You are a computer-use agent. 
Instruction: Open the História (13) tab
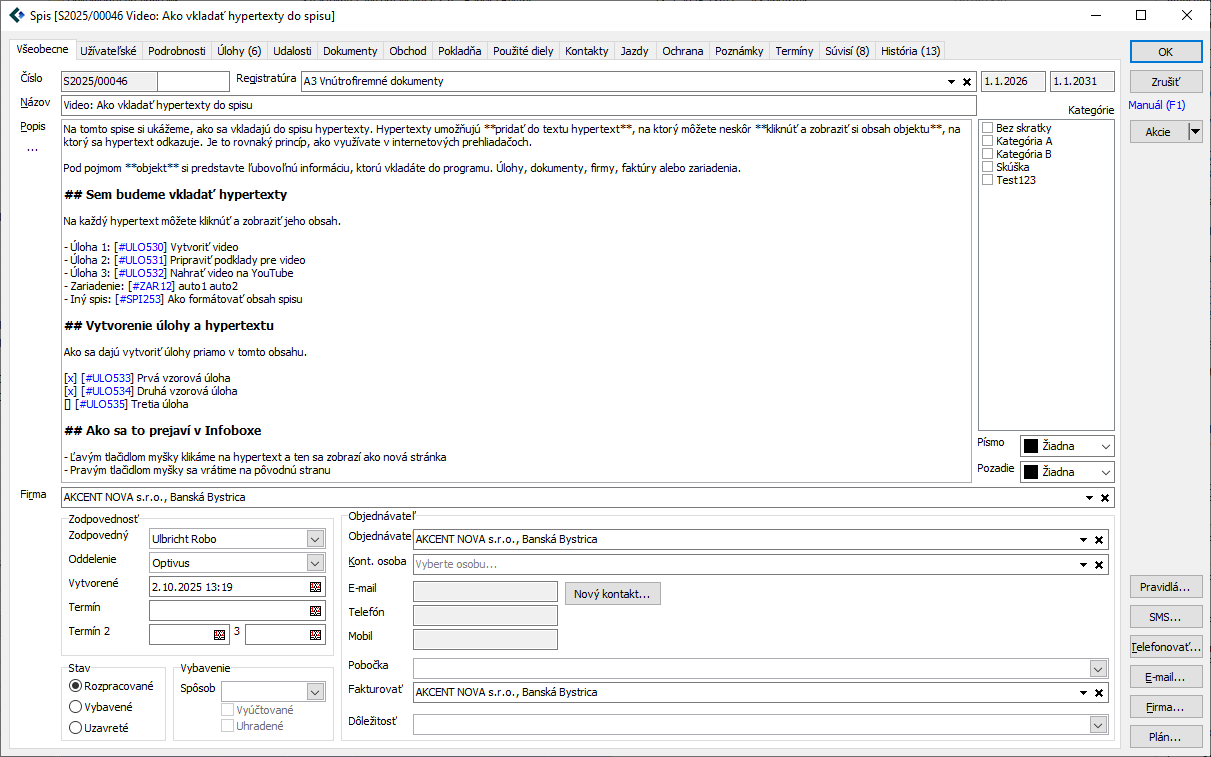[909, 51]
